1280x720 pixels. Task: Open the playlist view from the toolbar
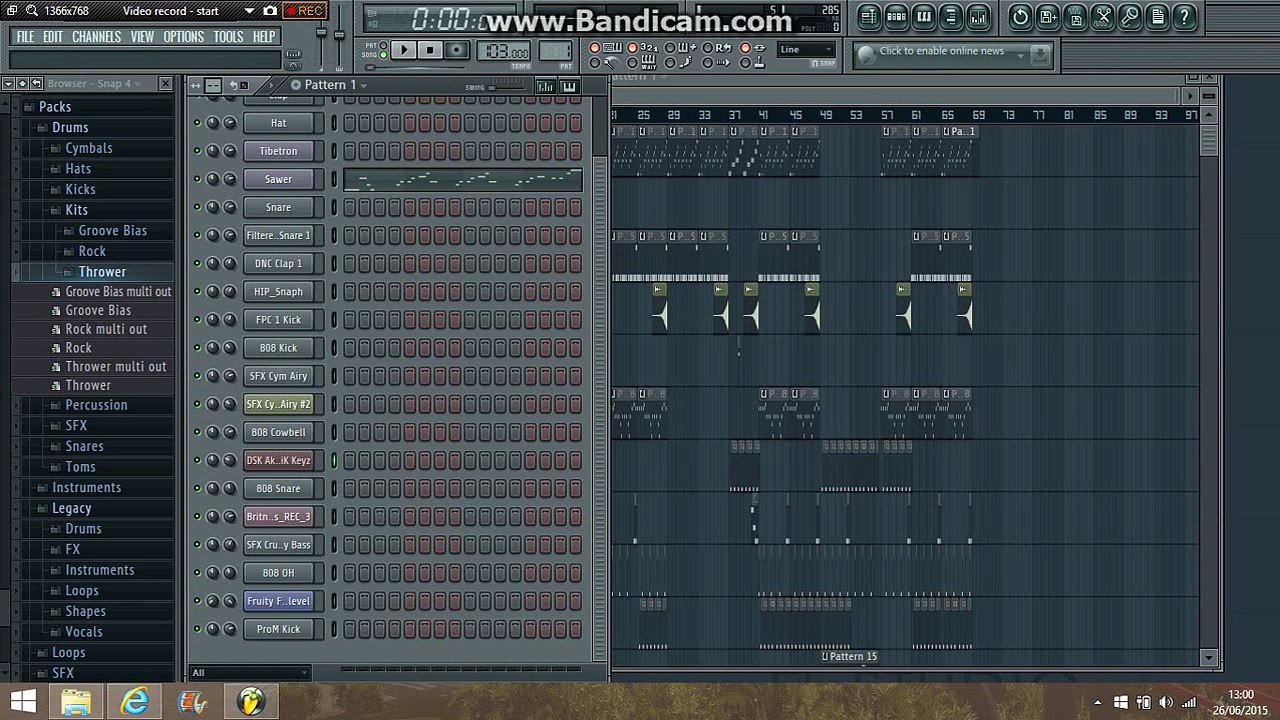pos(869,16)
